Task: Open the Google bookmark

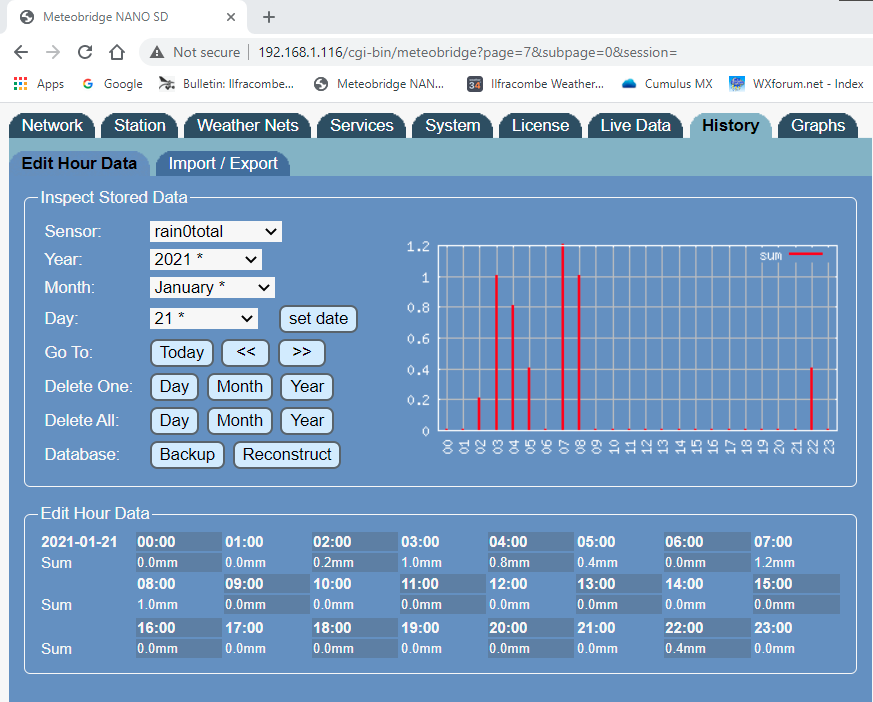Action: [112, 84]
